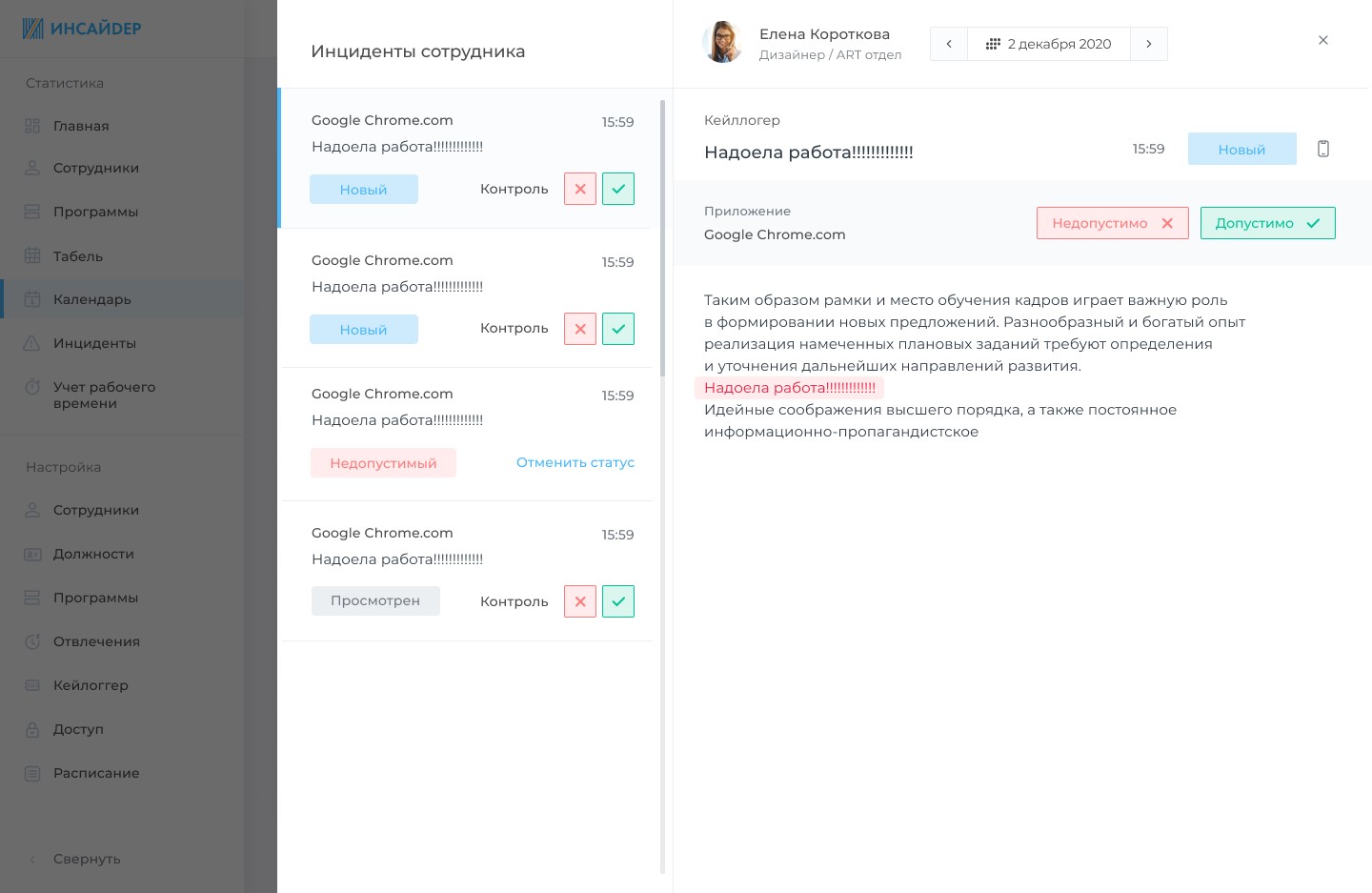Click the device icon next to the Новый status
1372x893 pixels.
pyautogui.click(x=1322, y=149)
